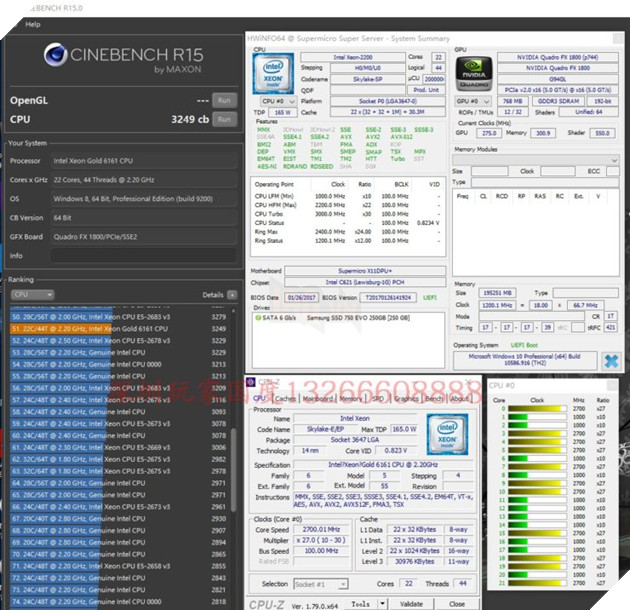
Task: Select the CPU tab in CPU-Z
Action: click(259, 398)
